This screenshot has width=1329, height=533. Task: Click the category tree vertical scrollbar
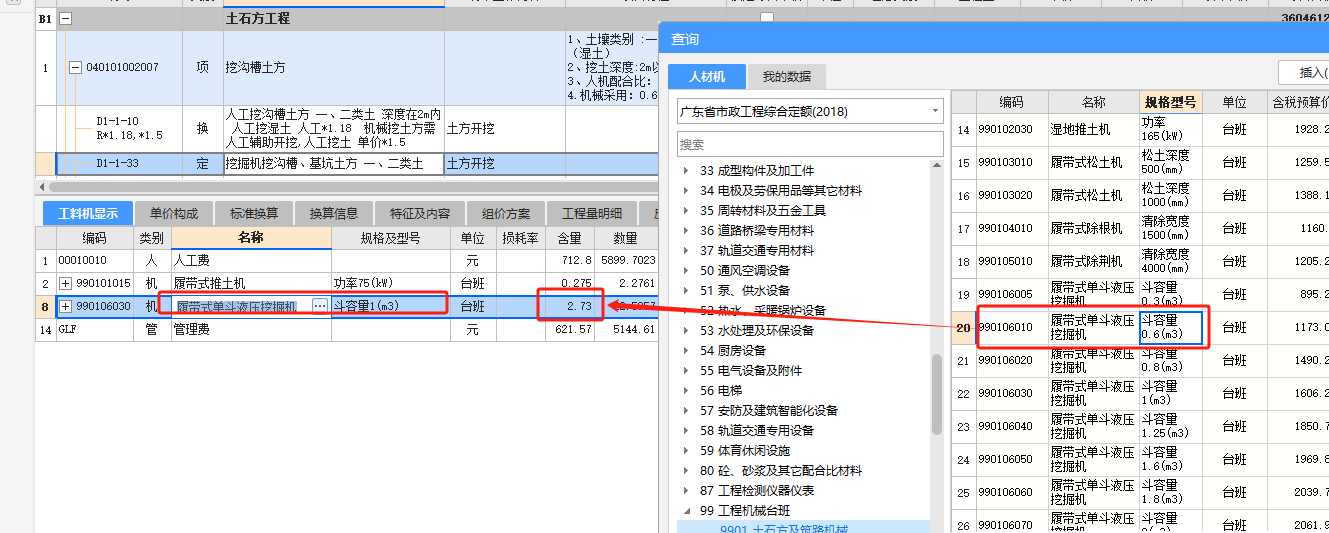(937, 395)
